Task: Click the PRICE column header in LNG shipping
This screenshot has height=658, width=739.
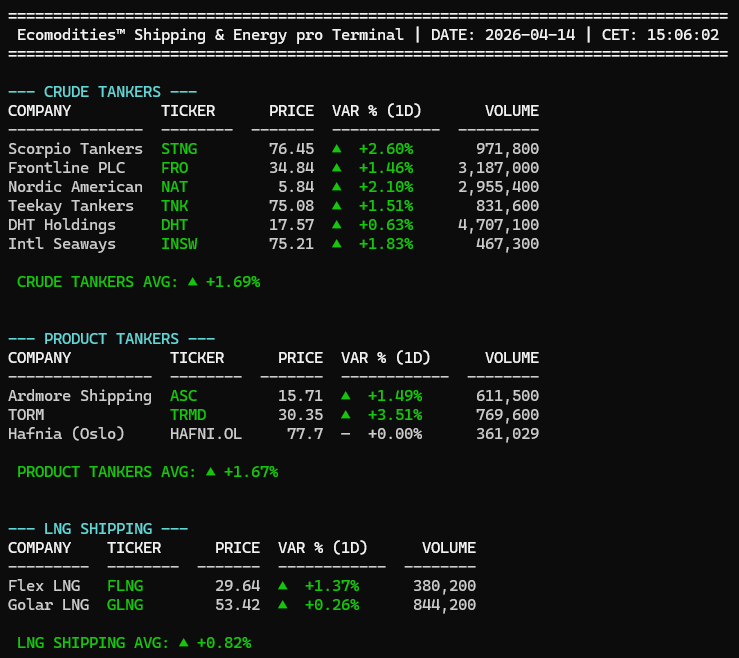Action: point(237,548)
